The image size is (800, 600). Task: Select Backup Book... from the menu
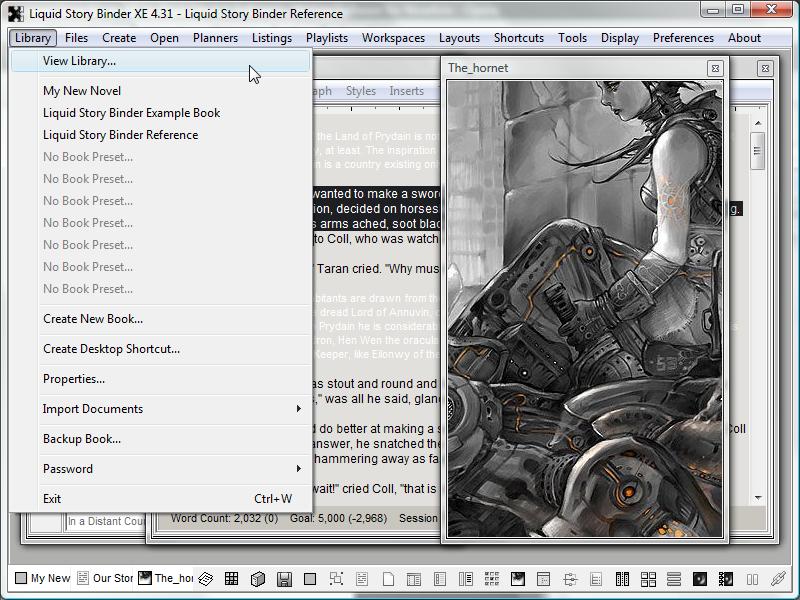(x=82, y=439)
